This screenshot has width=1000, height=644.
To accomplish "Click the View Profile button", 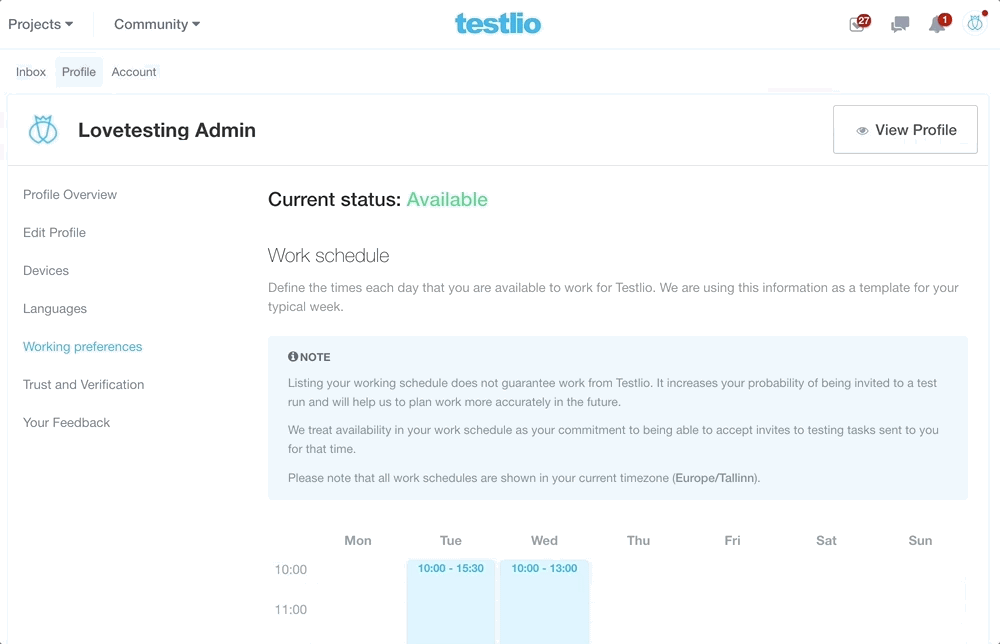I will click(x=905, y=129).
